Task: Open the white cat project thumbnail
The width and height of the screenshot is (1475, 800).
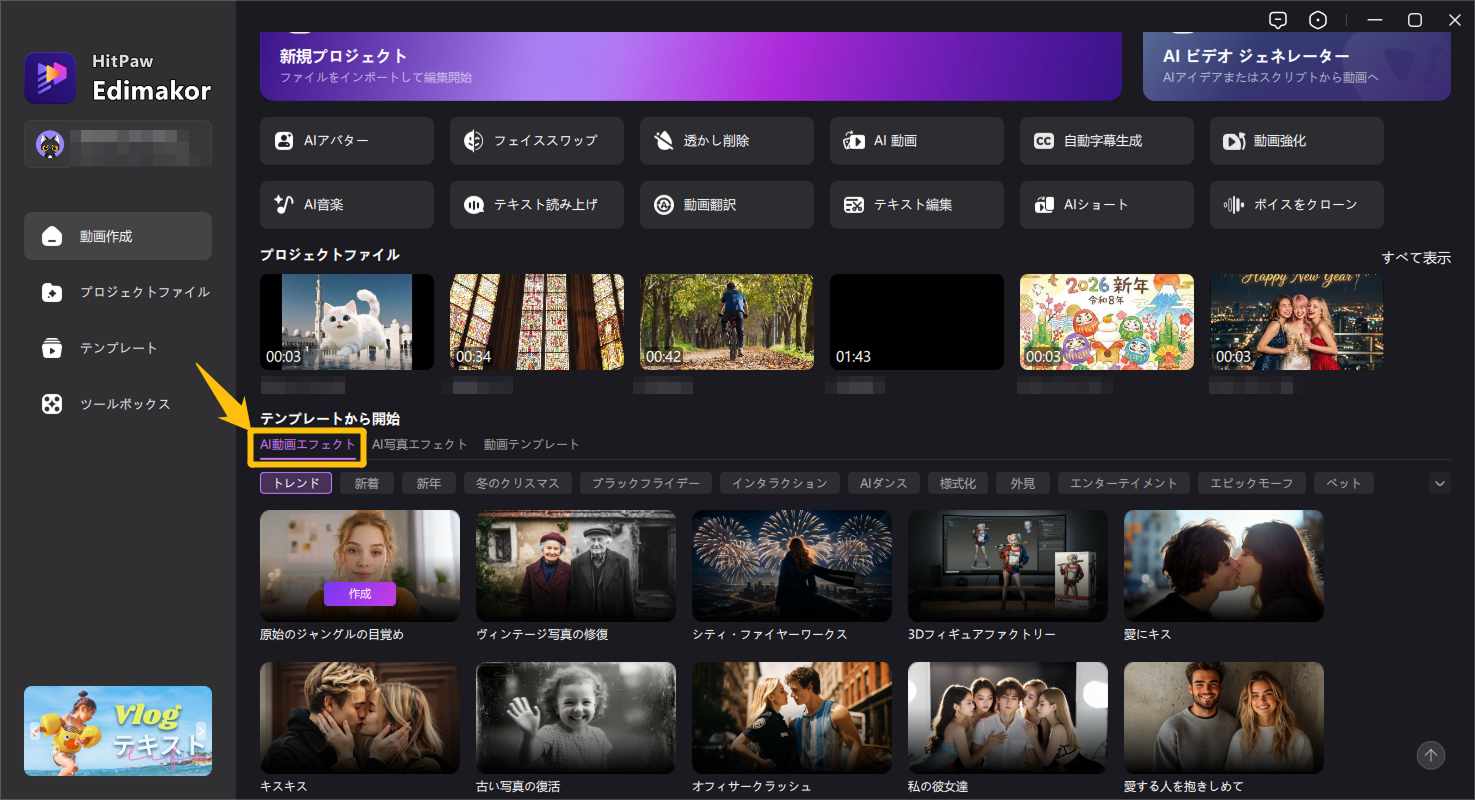Action: tap(346, 322)
